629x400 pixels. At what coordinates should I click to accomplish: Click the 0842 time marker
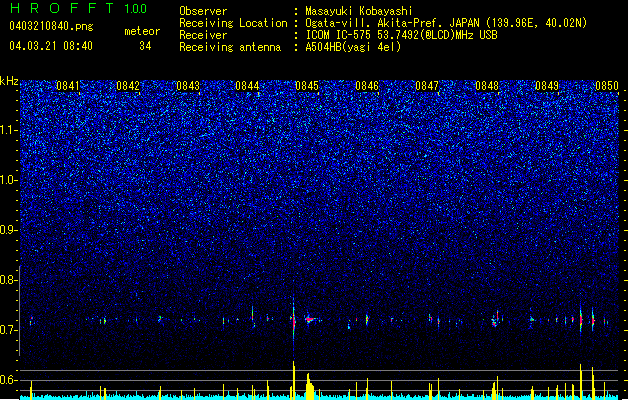(128, 86)
